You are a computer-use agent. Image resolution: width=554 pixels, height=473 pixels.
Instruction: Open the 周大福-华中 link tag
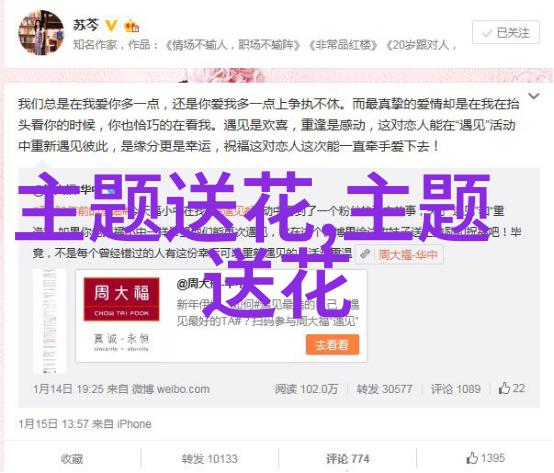408,254
